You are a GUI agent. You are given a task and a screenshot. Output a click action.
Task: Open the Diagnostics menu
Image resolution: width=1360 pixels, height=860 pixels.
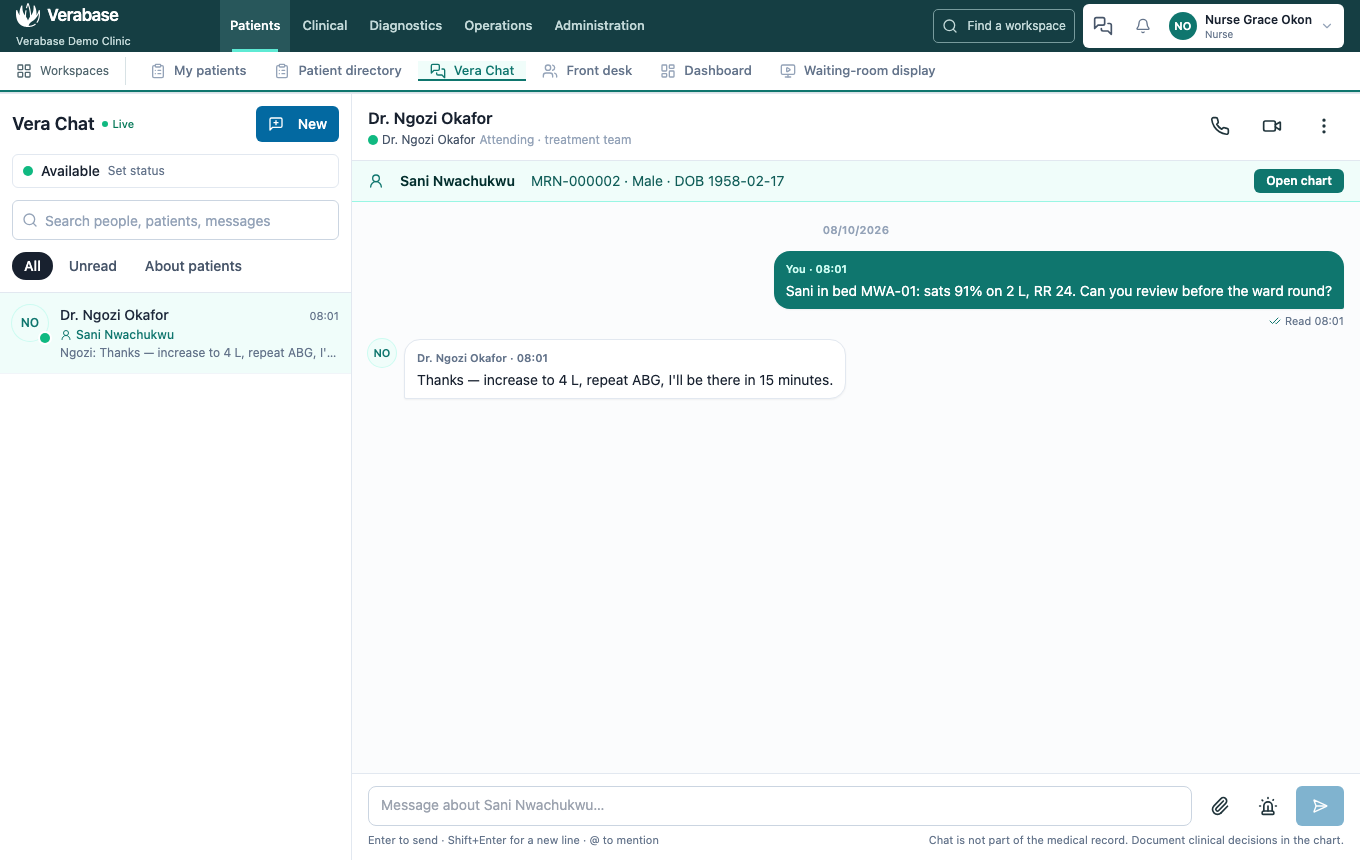[x=406, y=26]
